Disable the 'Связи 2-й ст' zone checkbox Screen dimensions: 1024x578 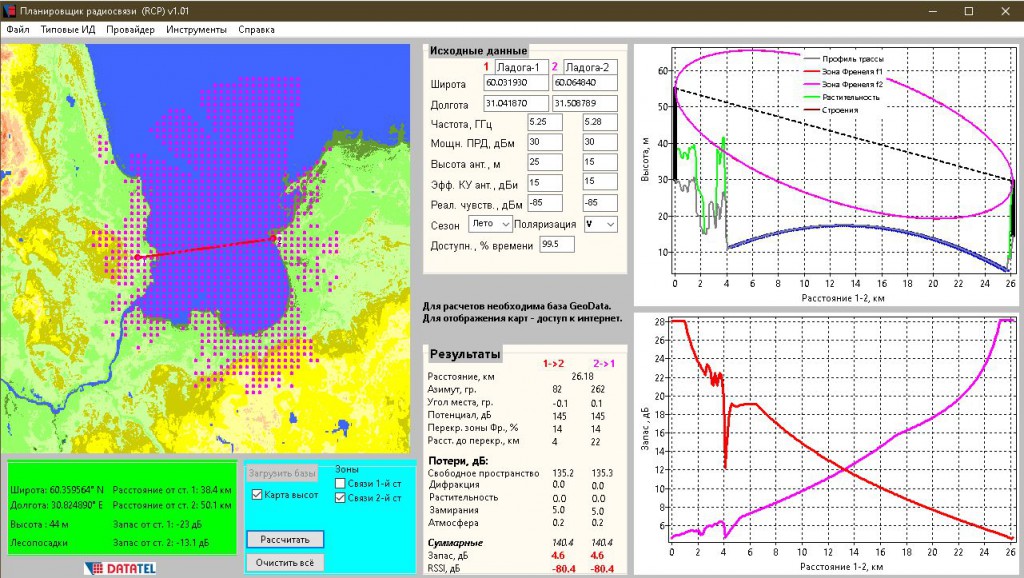click(341, 499)
